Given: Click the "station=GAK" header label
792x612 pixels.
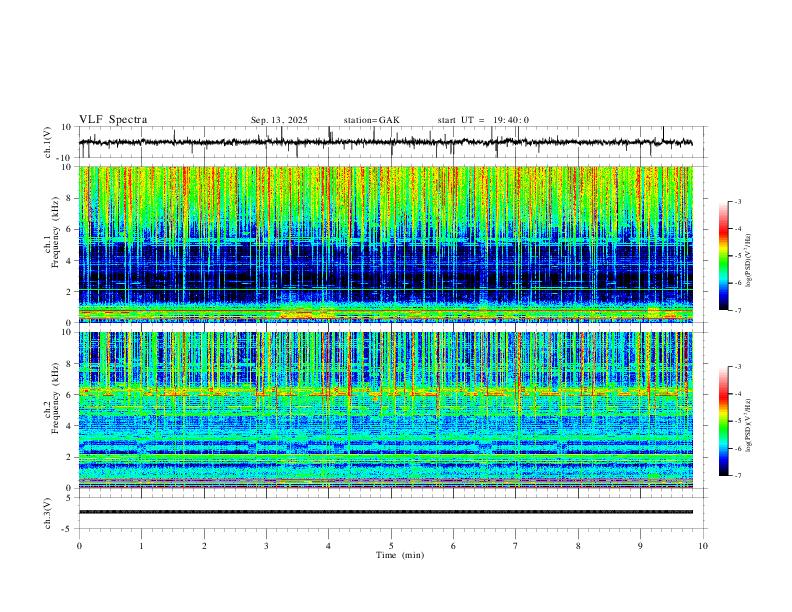Looking at the screenshot, I should (x=371, y=120).
